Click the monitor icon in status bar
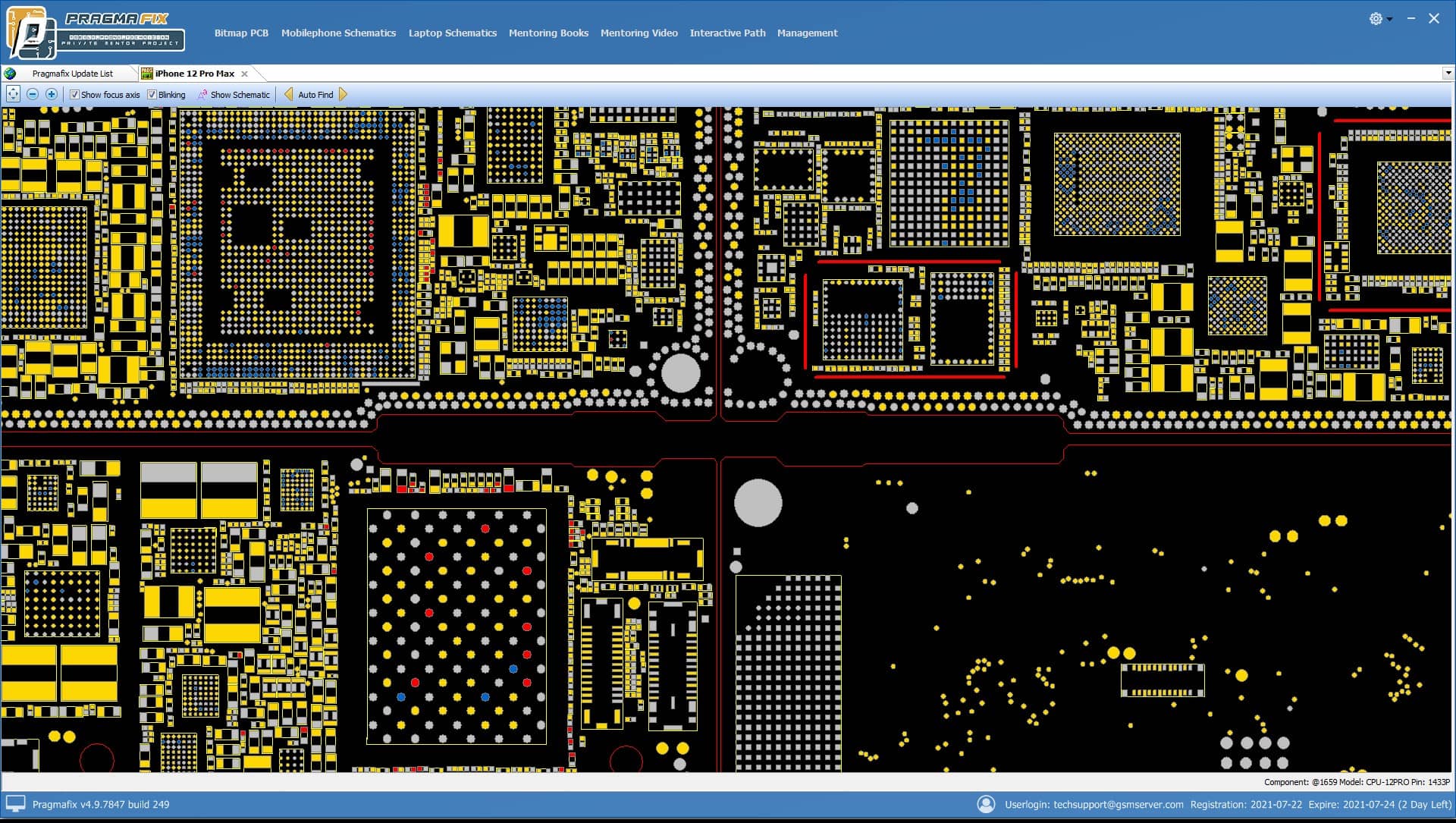The height and width of the screenshot is (823, 1456). point(15,804)
